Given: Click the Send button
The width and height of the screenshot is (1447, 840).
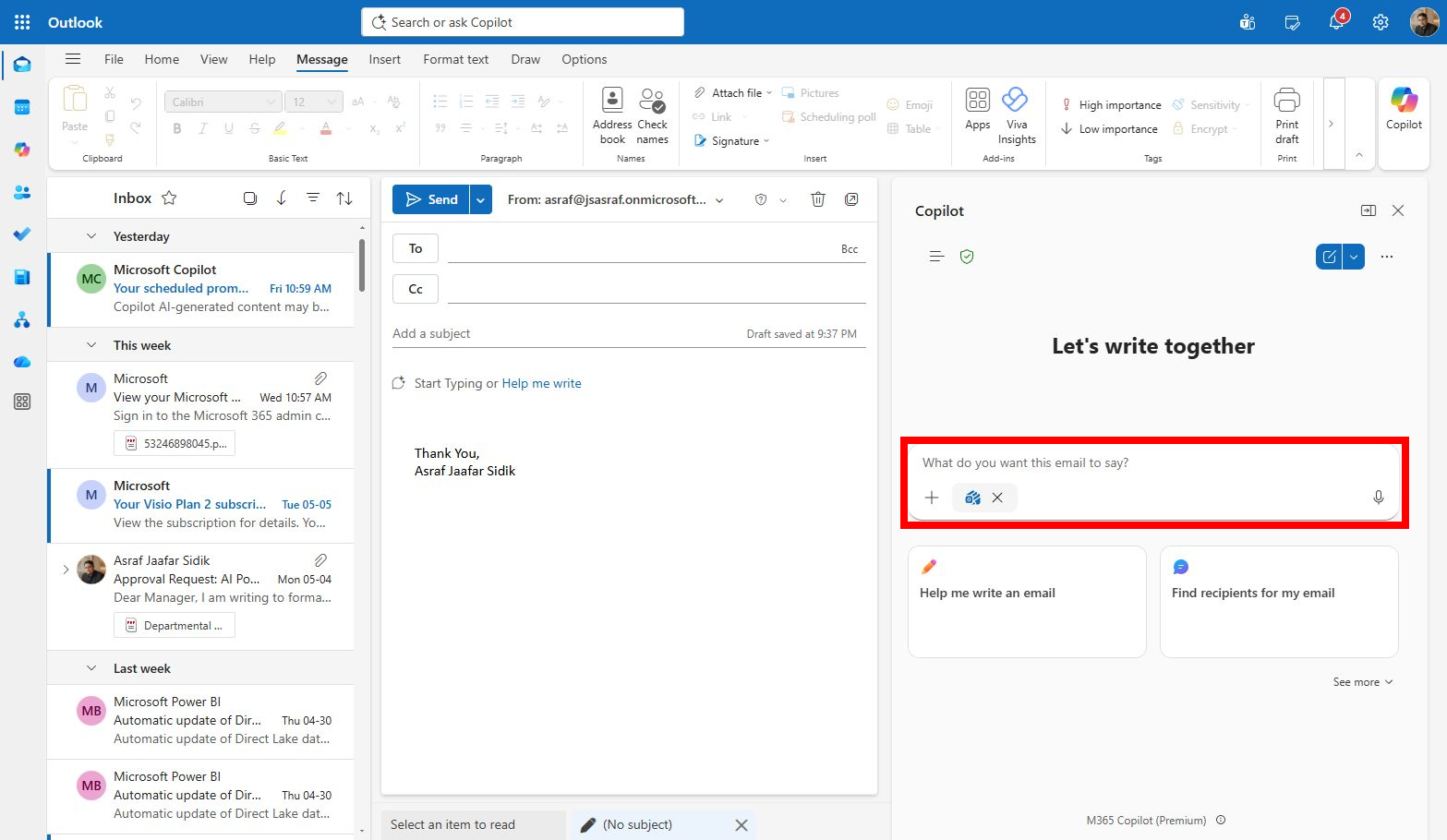Looking at the screenshot, I should [x=431, y=199].
